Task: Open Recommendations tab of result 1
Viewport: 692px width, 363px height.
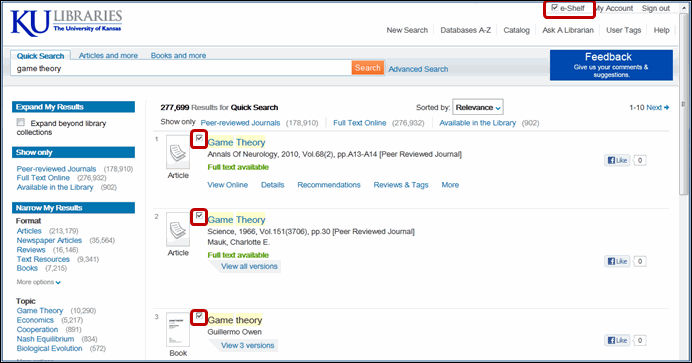Action: (329, 185)
